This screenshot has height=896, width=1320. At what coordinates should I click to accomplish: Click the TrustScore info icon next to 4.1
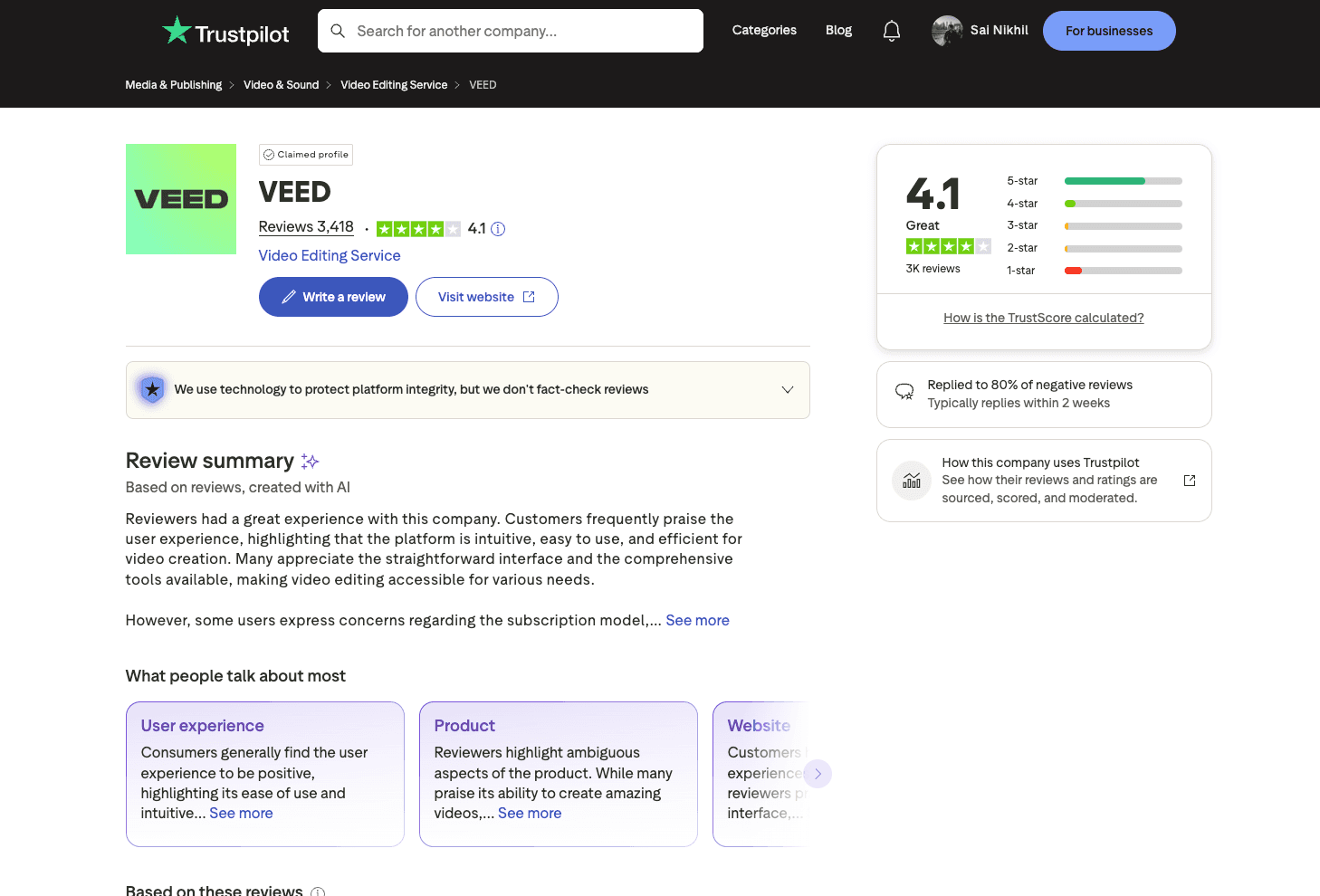(498, 229)
